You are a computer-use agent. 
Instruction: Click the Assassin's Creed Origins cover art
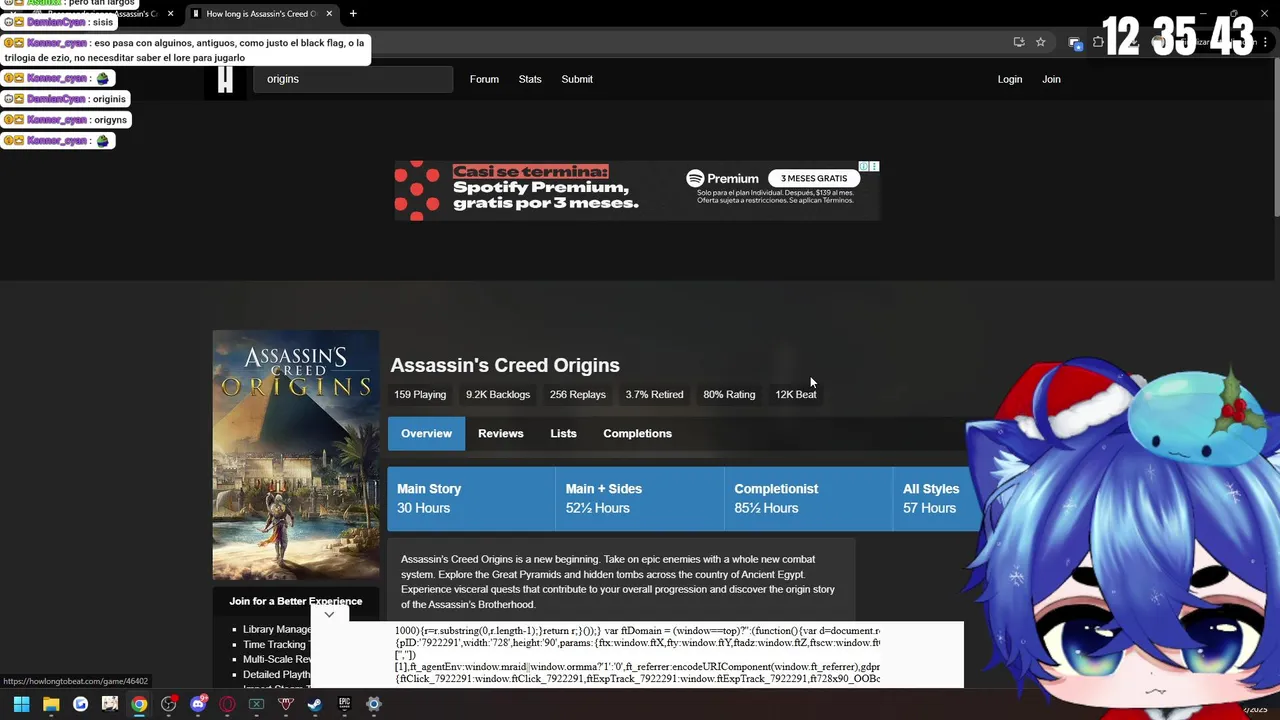click(x=296, y=455)
